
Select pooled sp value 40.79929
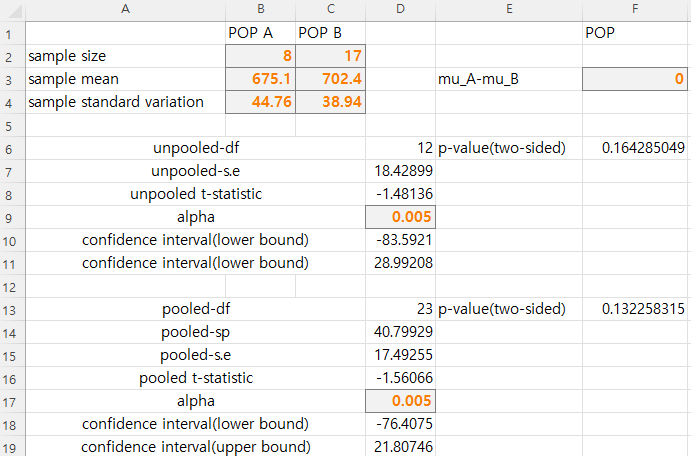(401, 332)
